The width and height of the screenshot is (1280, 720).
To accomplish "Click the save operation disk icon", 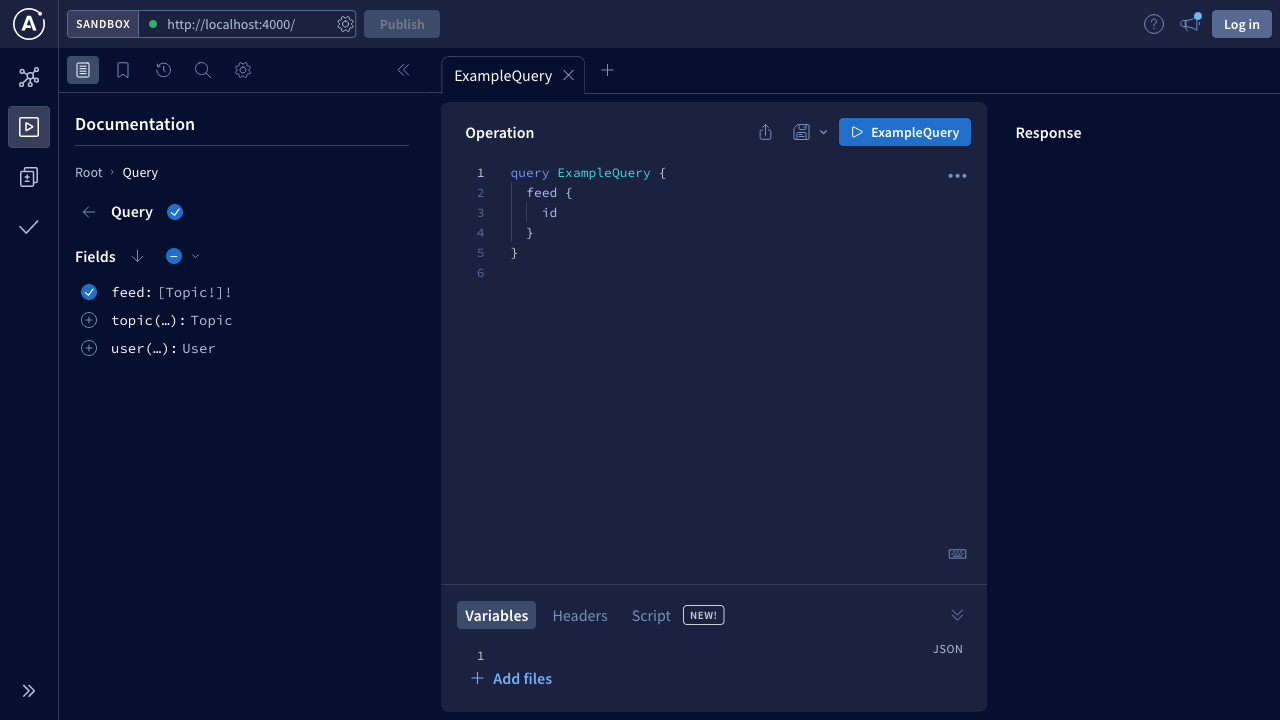I will point(801,132).
